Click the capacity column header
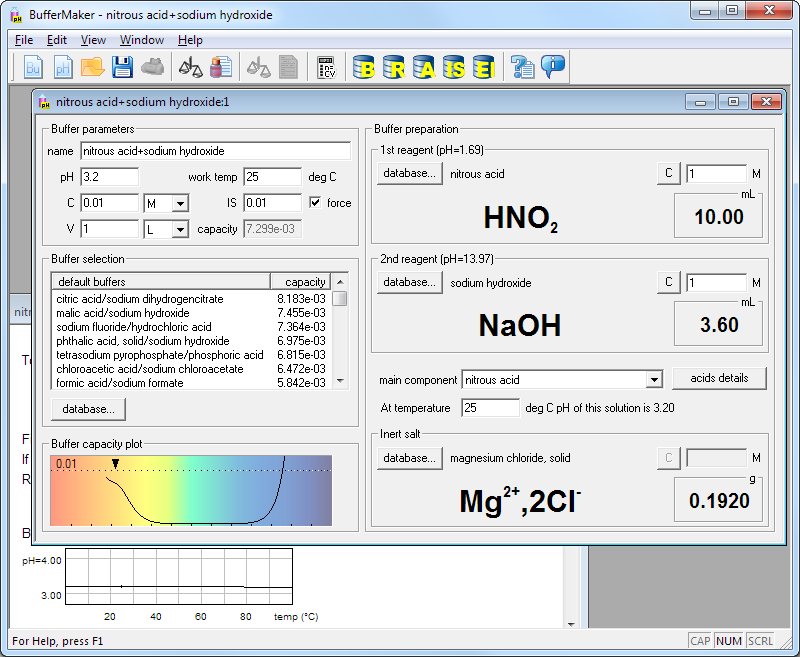The width and height of the screenshot is (800, 657). tap(301, 282)
